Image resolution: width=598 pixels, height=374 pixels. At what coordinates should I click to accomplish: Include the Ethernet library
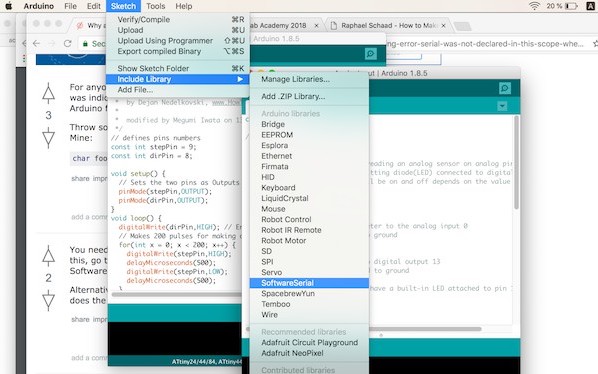point(309,156)
